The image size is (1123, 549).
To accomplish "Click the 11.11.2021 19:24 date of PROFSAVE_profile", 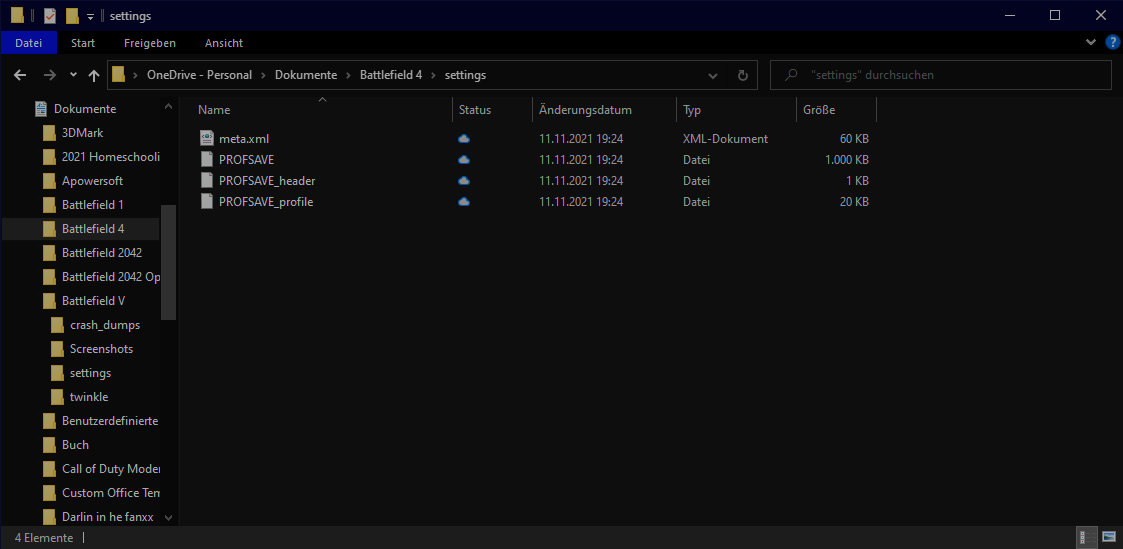I will point(581,202).
